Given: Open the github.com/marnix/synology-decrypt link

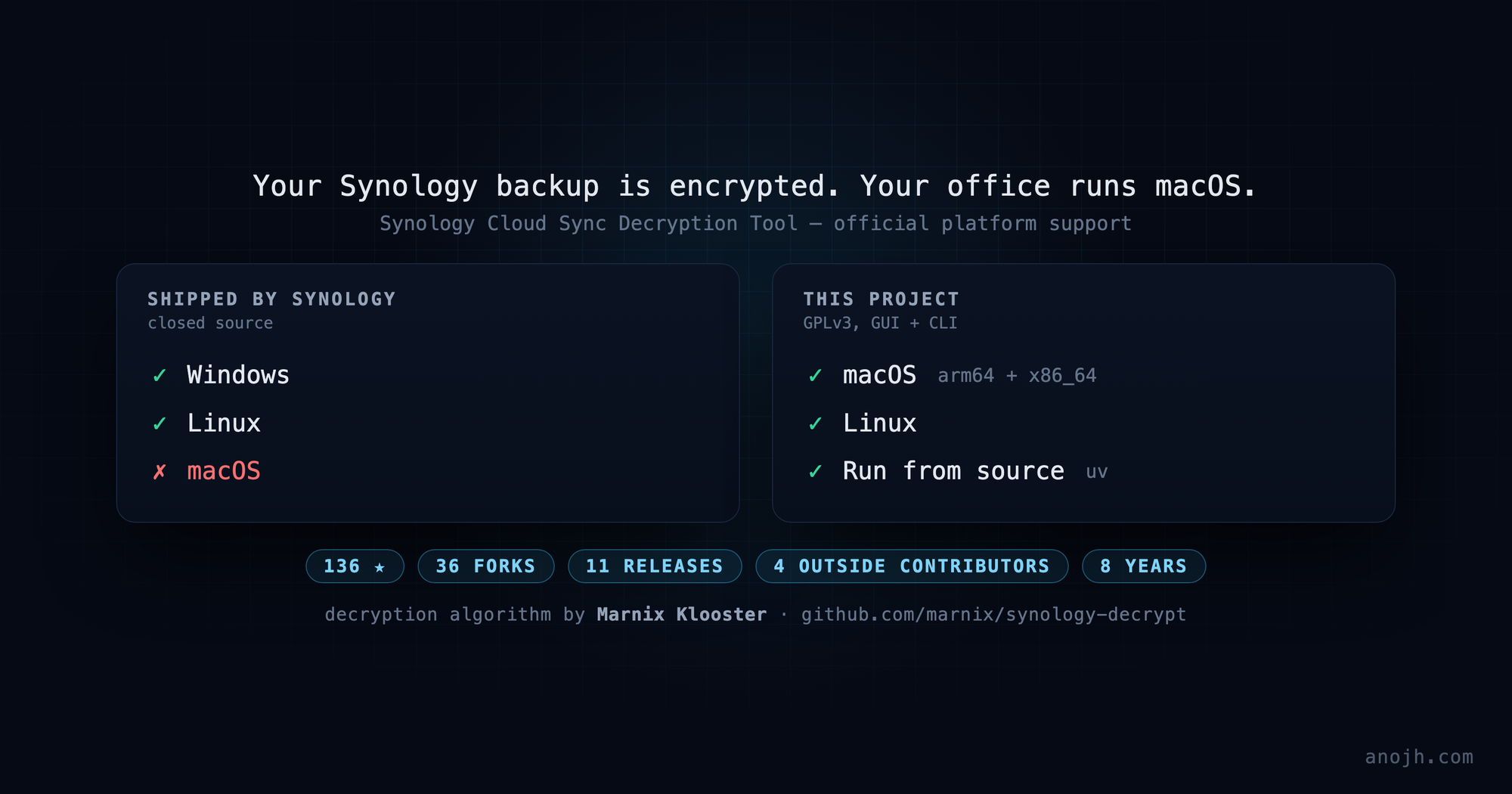Looking at the screenshot, I should 994,615.
